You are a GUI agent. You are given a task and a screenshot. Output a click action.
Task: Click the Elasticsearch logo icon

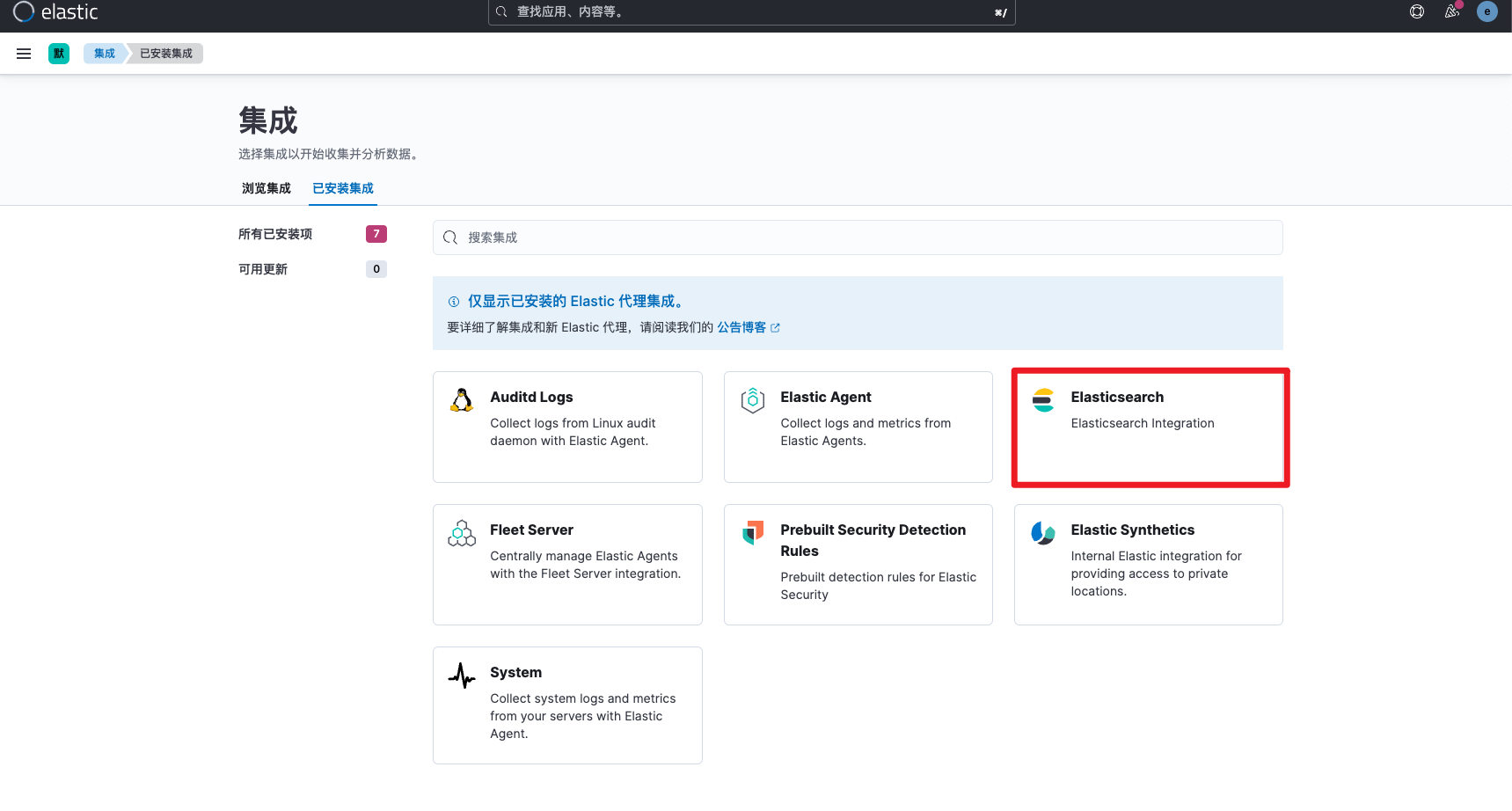pos(1043,400)
